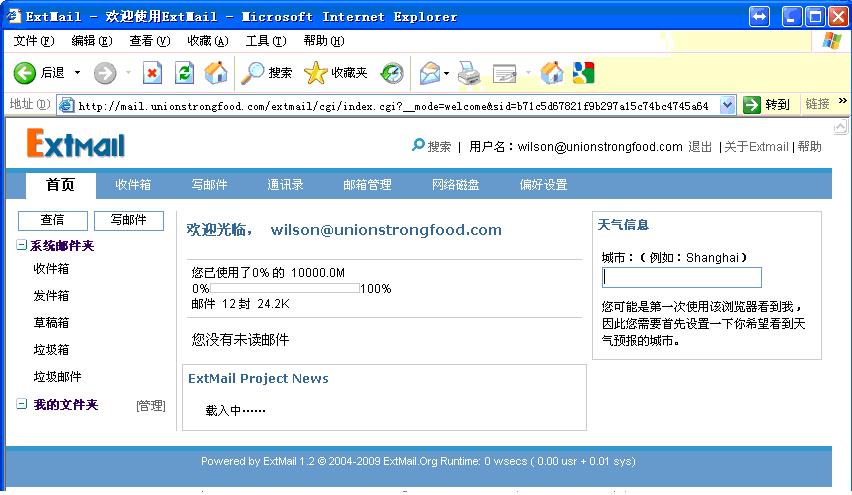Click the 写邮件 button in sidebar
The image size is (852, 495).
pos(129,221)
